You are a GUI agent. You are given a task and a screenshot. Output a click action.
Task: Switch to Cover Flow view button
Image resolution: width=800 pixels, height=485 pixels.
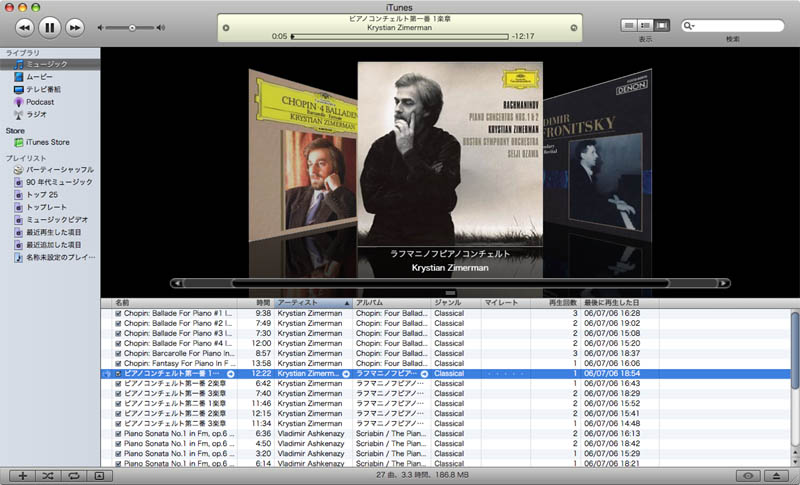pyautogui.click(x=662, y=25)
